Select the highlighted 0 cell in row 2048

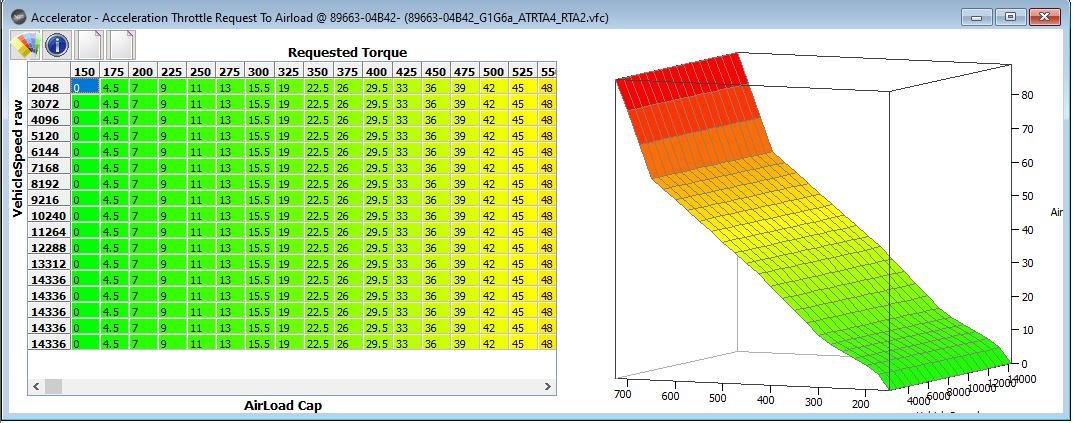(x=86, y=88)
